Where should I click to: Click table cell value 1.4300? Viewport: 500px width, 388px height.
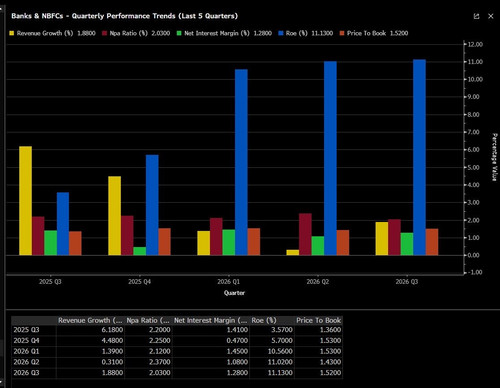330,362
